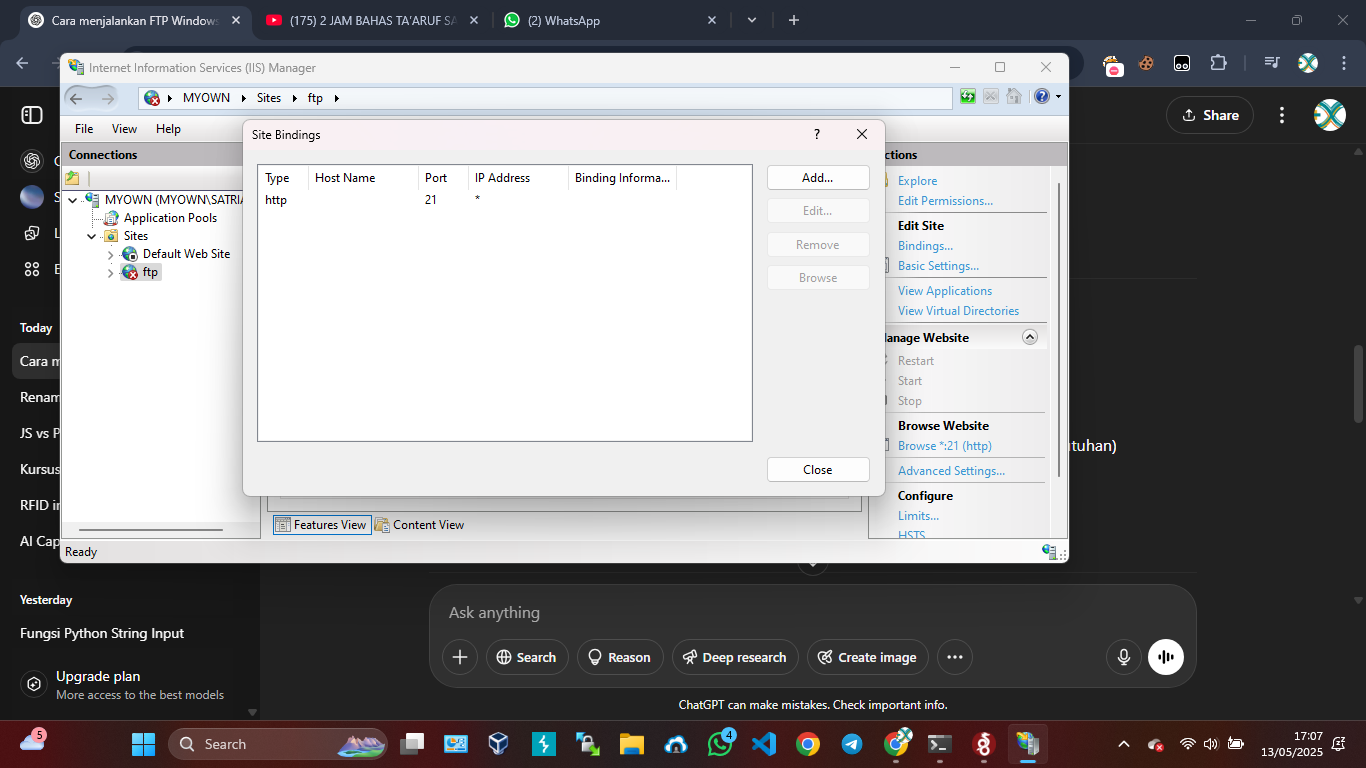1366x768 pixels.
Task: Click the IP Address column header
Action: coord(519,178)
